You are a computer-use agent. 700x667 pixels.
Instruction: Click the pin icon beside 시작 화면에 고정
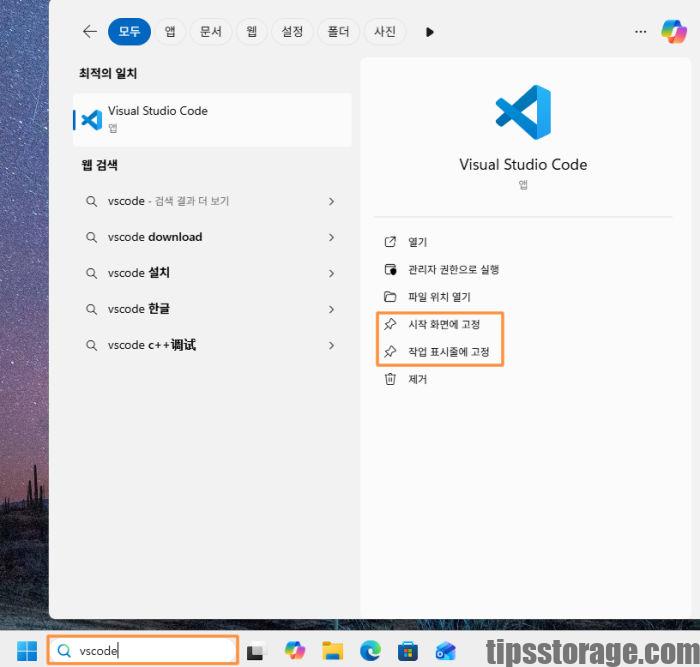pos(390,325)
